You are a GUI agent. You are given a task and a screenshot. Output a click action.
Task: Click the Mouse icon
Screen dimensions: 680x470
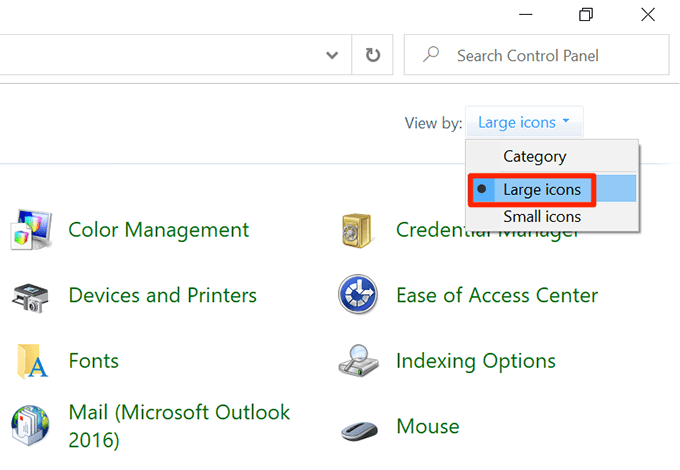357,428
